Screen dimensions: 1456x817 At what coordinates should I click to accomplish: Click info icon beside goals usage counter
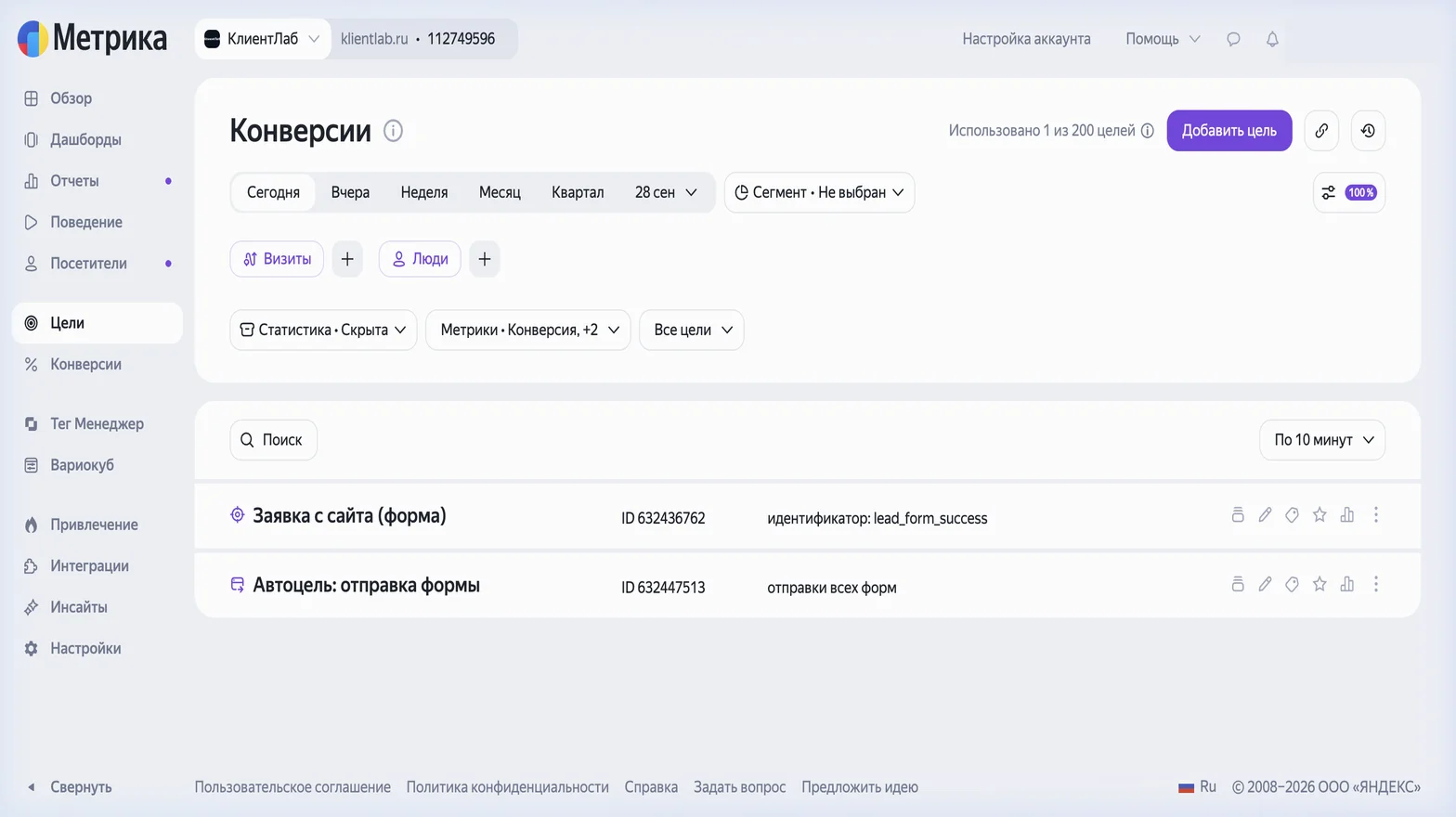tap(1148, 131)
